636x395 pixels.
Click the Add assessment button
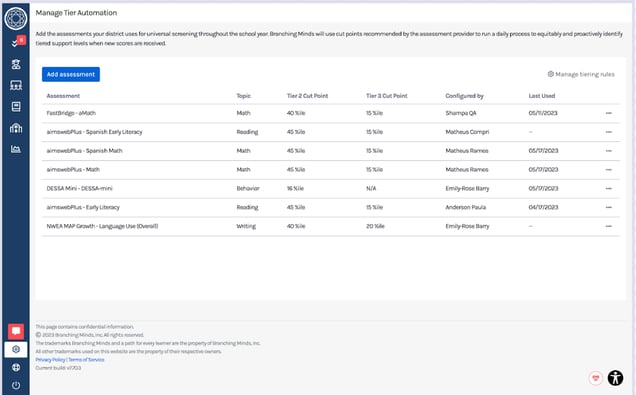pyautogui.click(x=71, y=74)
